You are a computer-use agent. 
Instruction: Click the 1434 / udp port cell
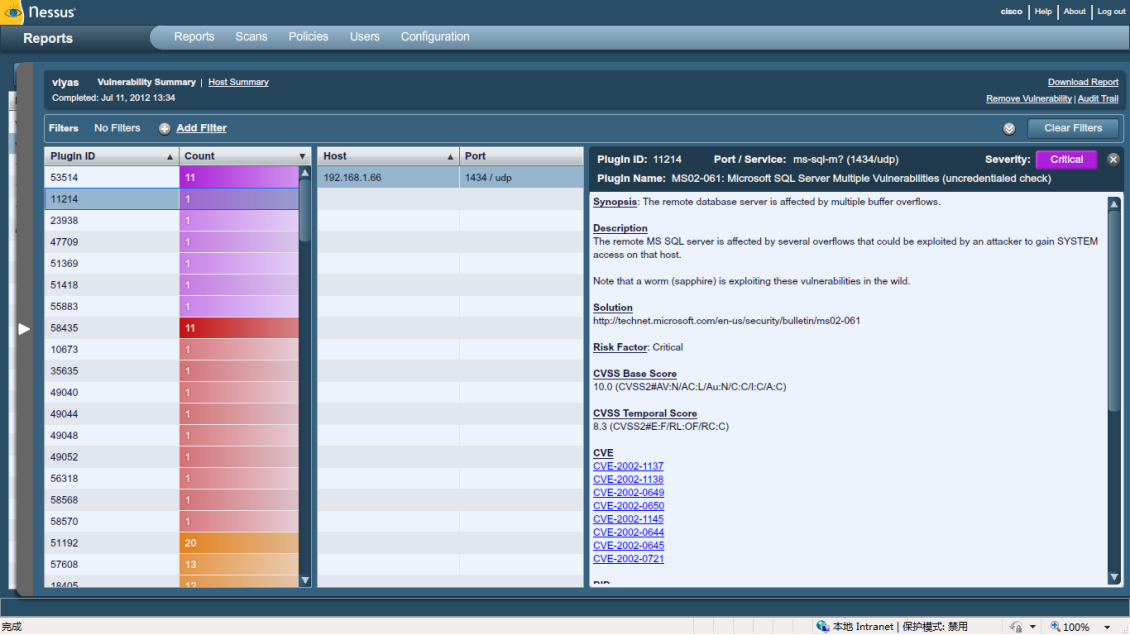pos(521,177)
